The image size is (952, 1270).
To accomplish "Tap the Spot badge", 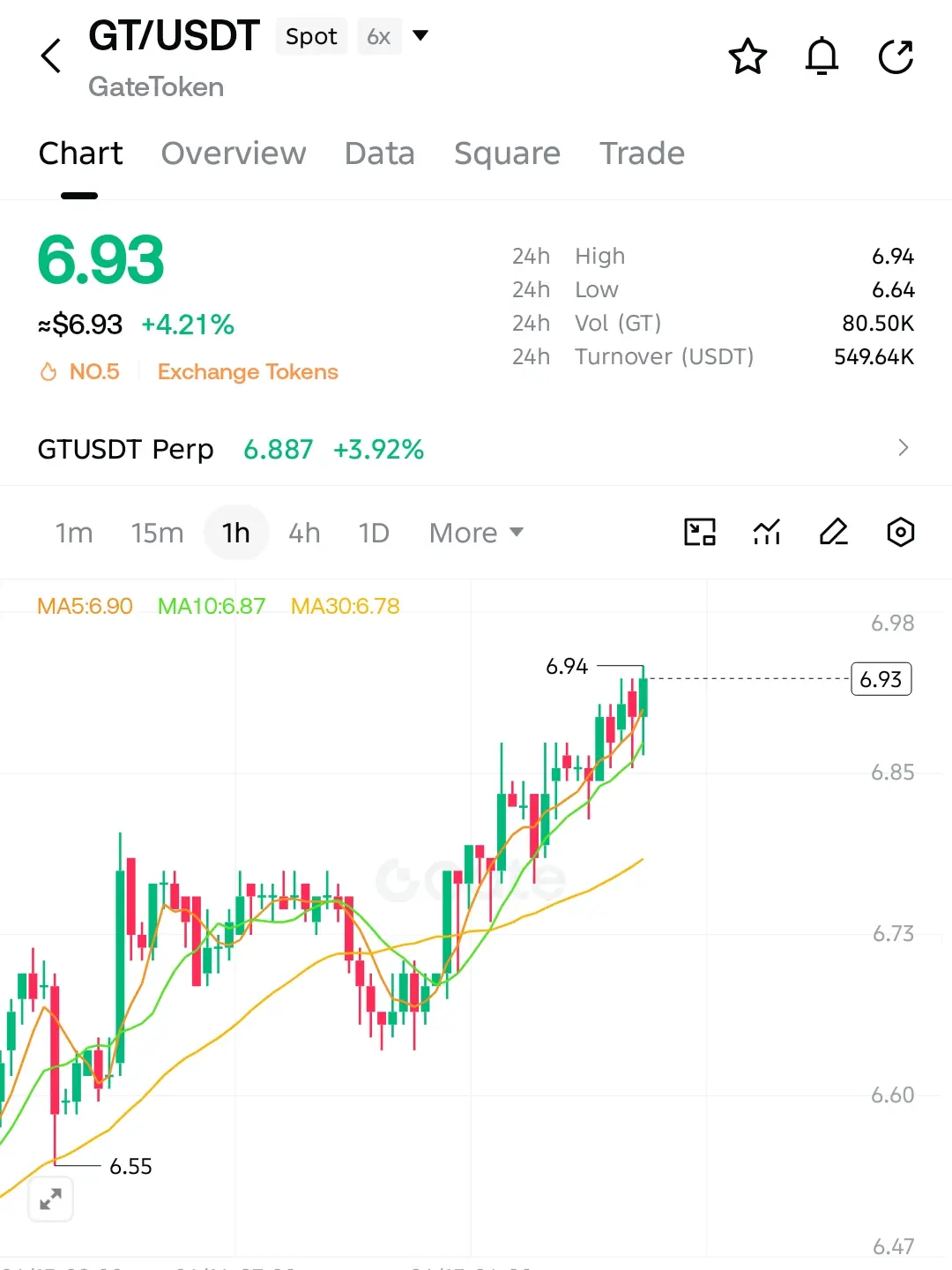I will (x=311, y=36).
